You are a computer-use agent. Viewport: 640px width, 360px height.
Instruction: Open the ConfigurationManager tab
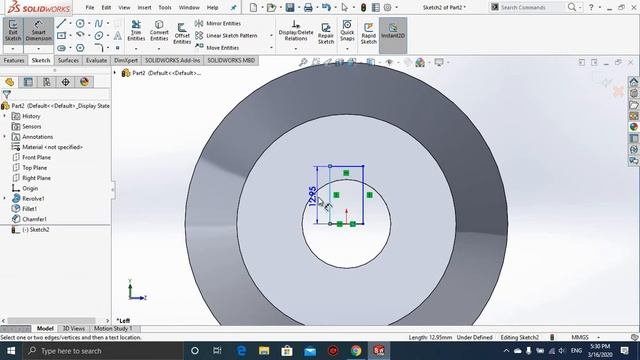pos(47,82)
